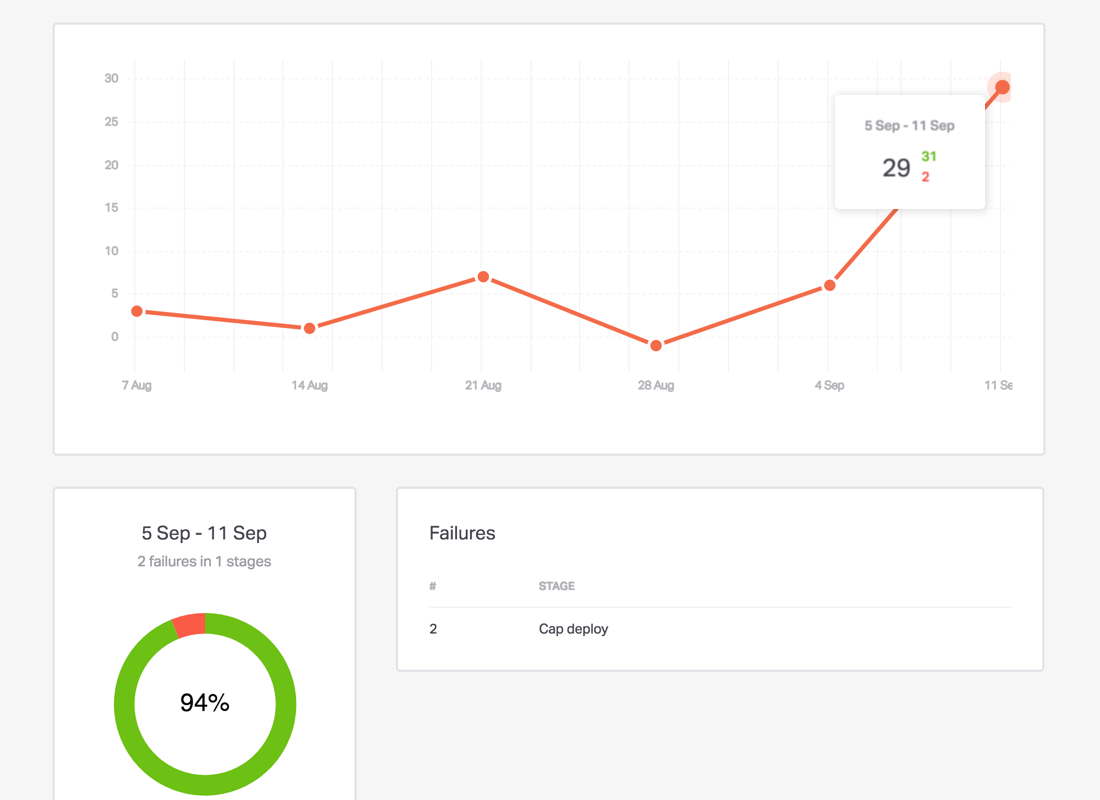1100x800 pixels.
Task: Click the 4 Sep data point
Action: point(829,286)
